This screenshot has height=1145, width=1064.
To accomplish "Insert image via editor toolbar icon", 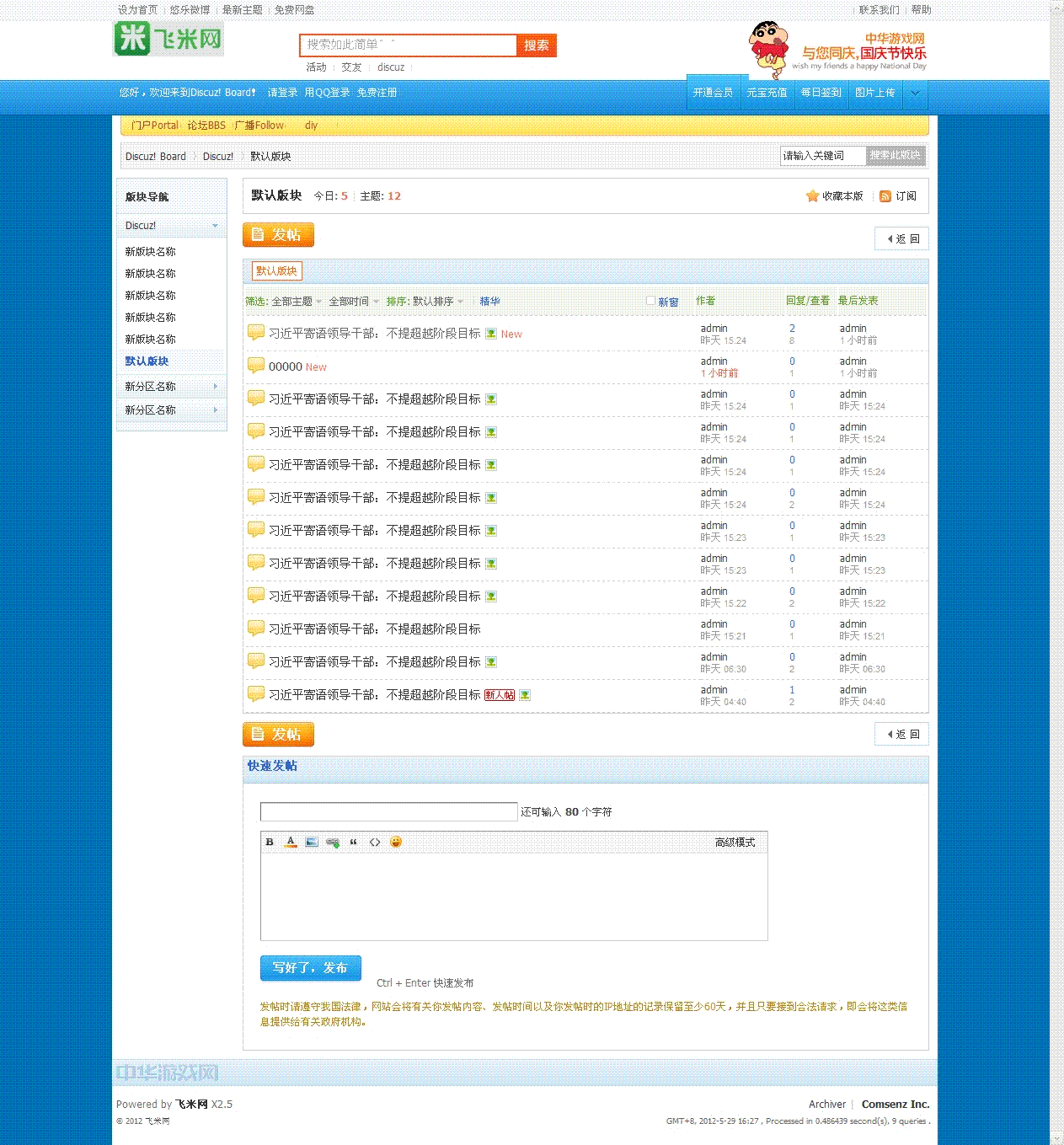I will (312, 842).
